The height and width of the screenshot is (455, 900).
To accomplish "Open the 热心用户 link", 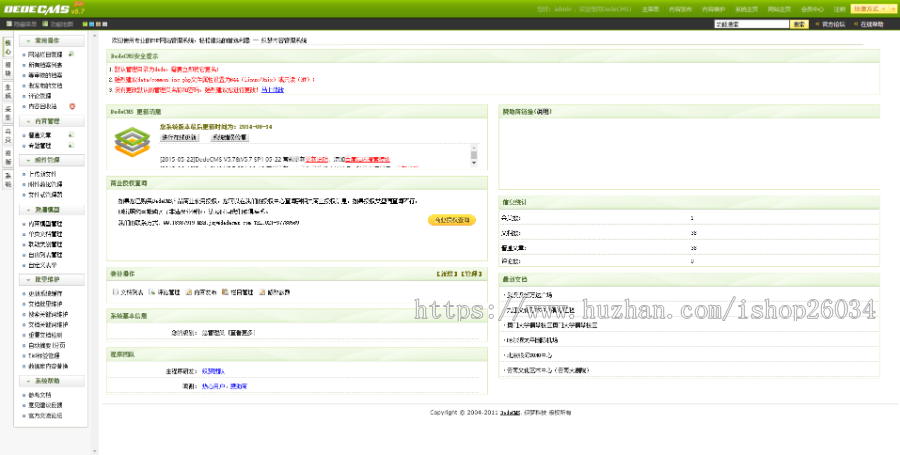I will click(x=213, y=387).
